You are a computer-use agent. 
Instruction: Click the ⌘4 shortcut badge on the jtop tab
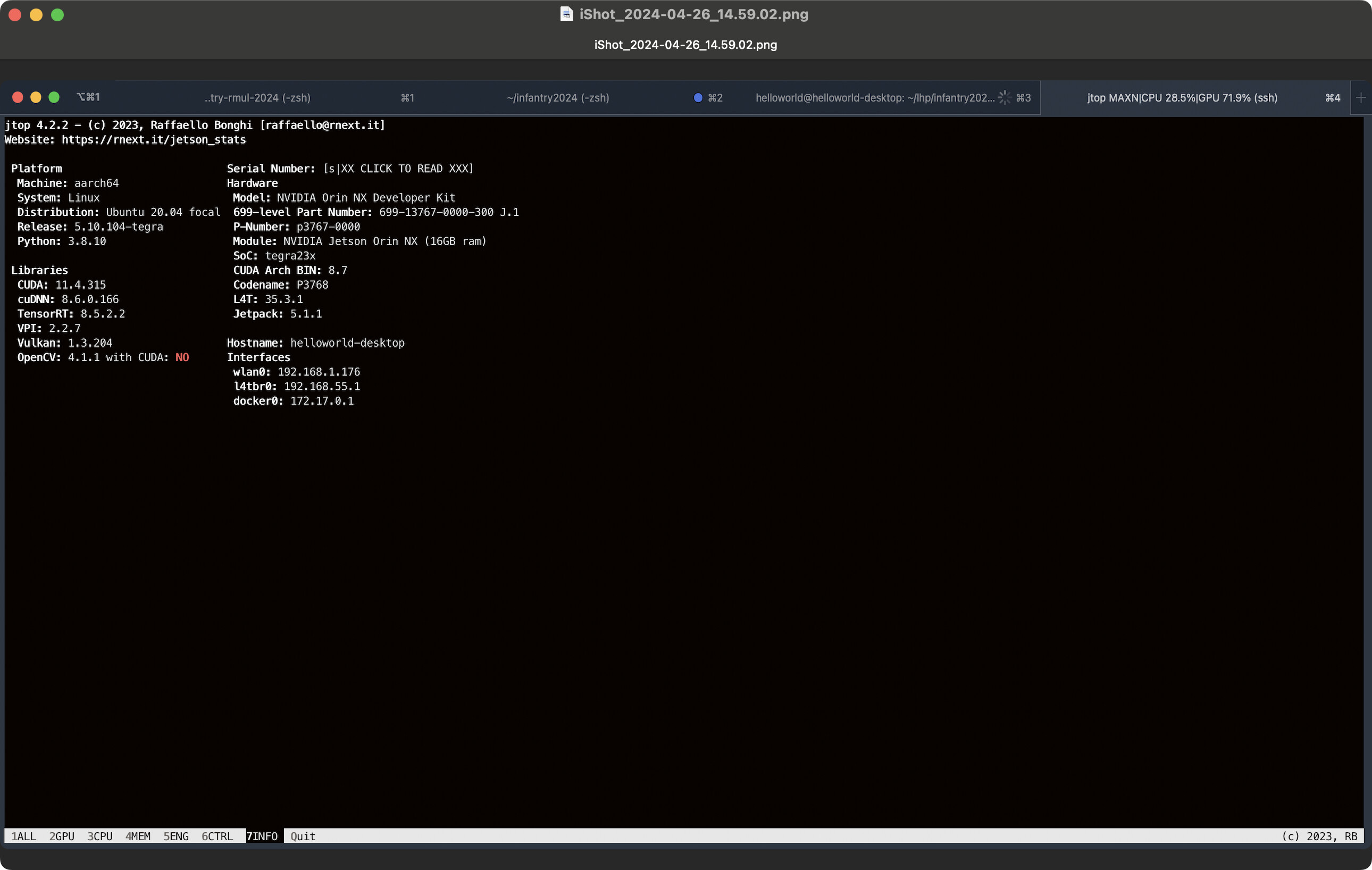point(1333,97)
